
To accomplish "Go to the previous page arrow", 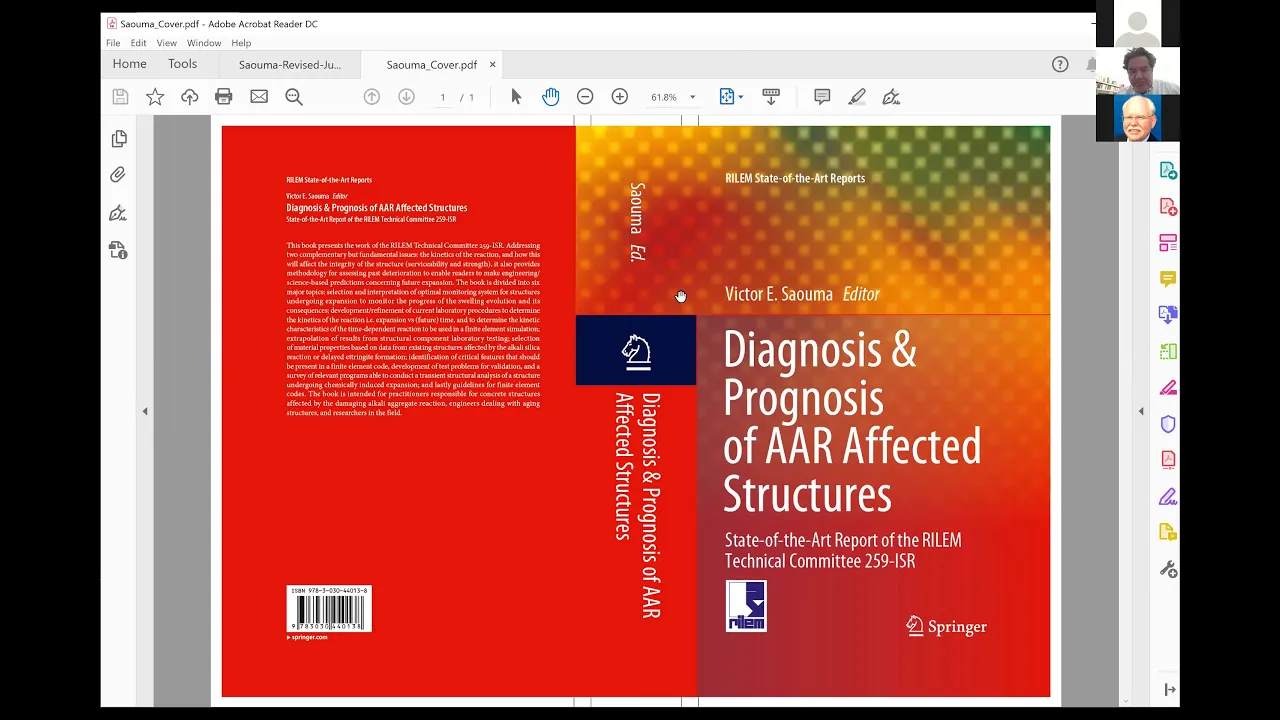I will (x=372, y=97).
